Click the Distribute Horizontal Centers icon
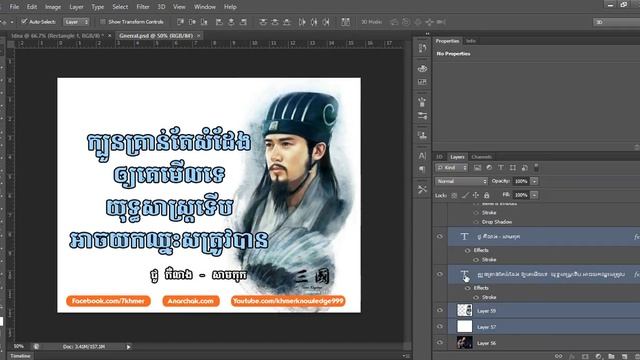 pyautogui.click(x=314, y=22)
